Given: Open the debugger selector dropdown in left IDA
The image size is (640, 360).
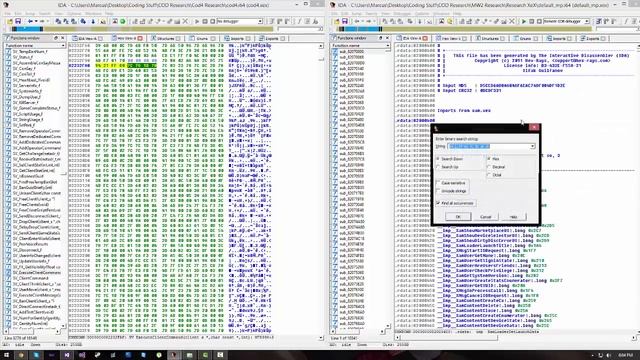Looking at the screenshot, I should coord(260,21).
